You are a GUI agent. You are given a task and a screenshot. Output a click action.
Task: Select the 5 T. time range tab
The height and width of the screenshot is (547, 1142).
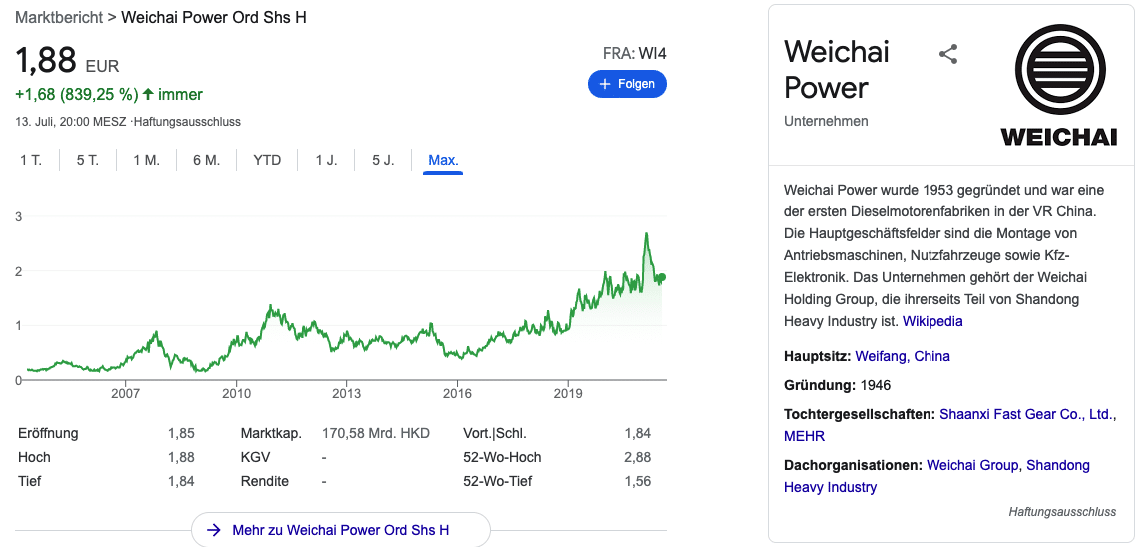87,160
